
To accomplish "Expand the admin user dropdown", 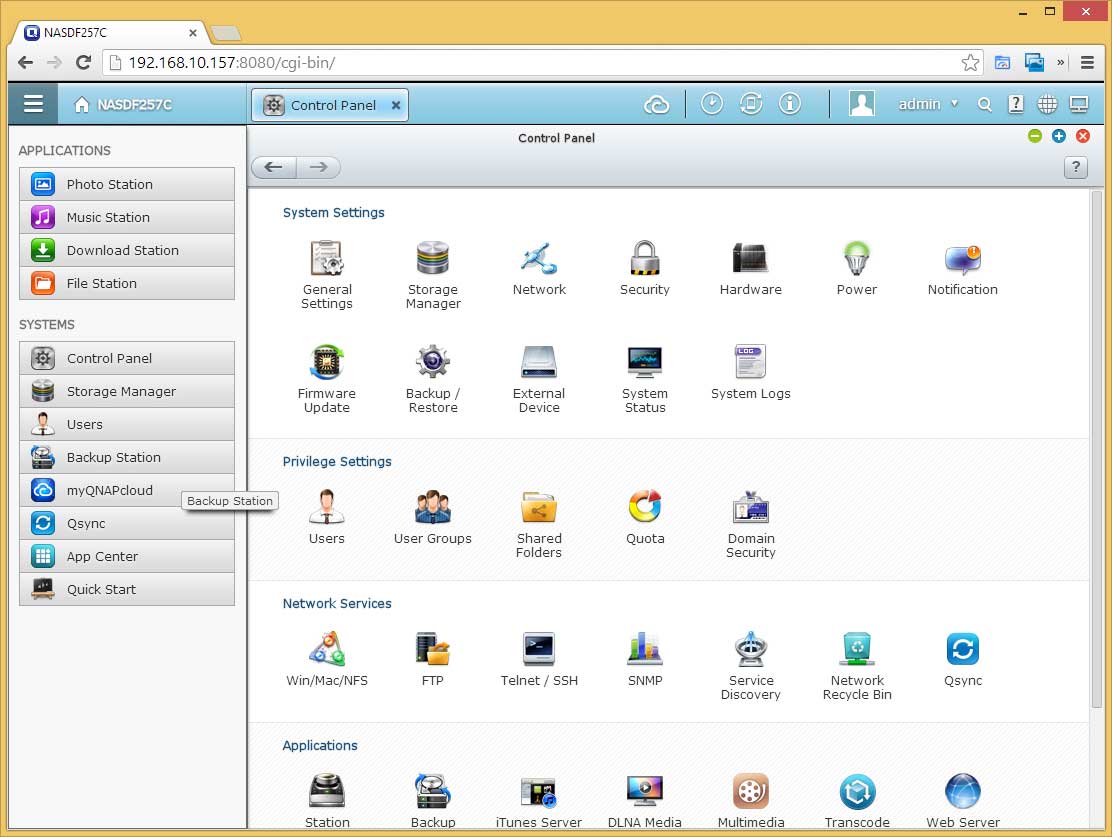I will [928, 104].
